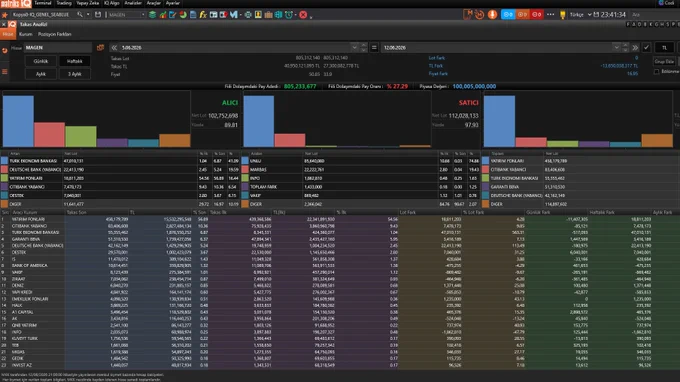Toggle the red notification counter badge

(536, 14)
